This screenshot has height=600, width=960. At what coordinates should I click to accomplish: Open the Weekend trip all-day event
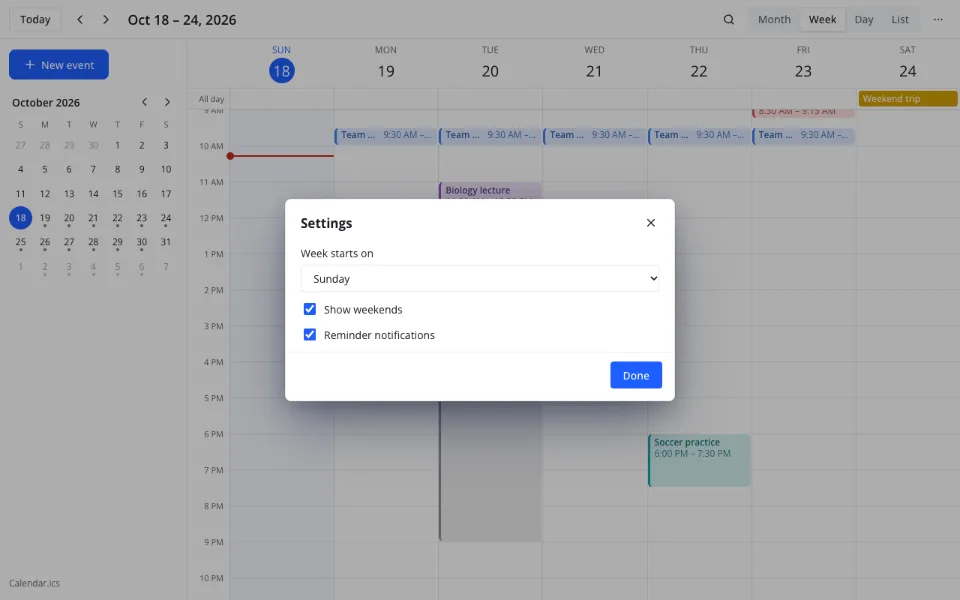(907, 99)
